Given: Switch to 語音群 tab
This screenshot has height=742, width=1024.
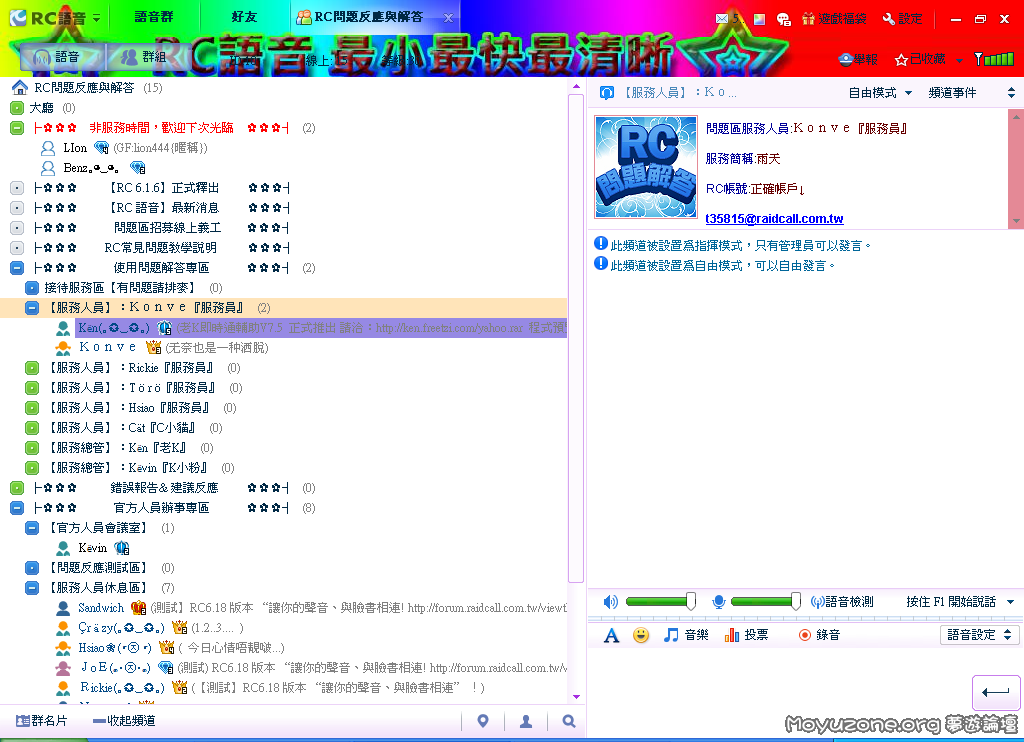Looking at the screenshot, I should coord(154,18).
